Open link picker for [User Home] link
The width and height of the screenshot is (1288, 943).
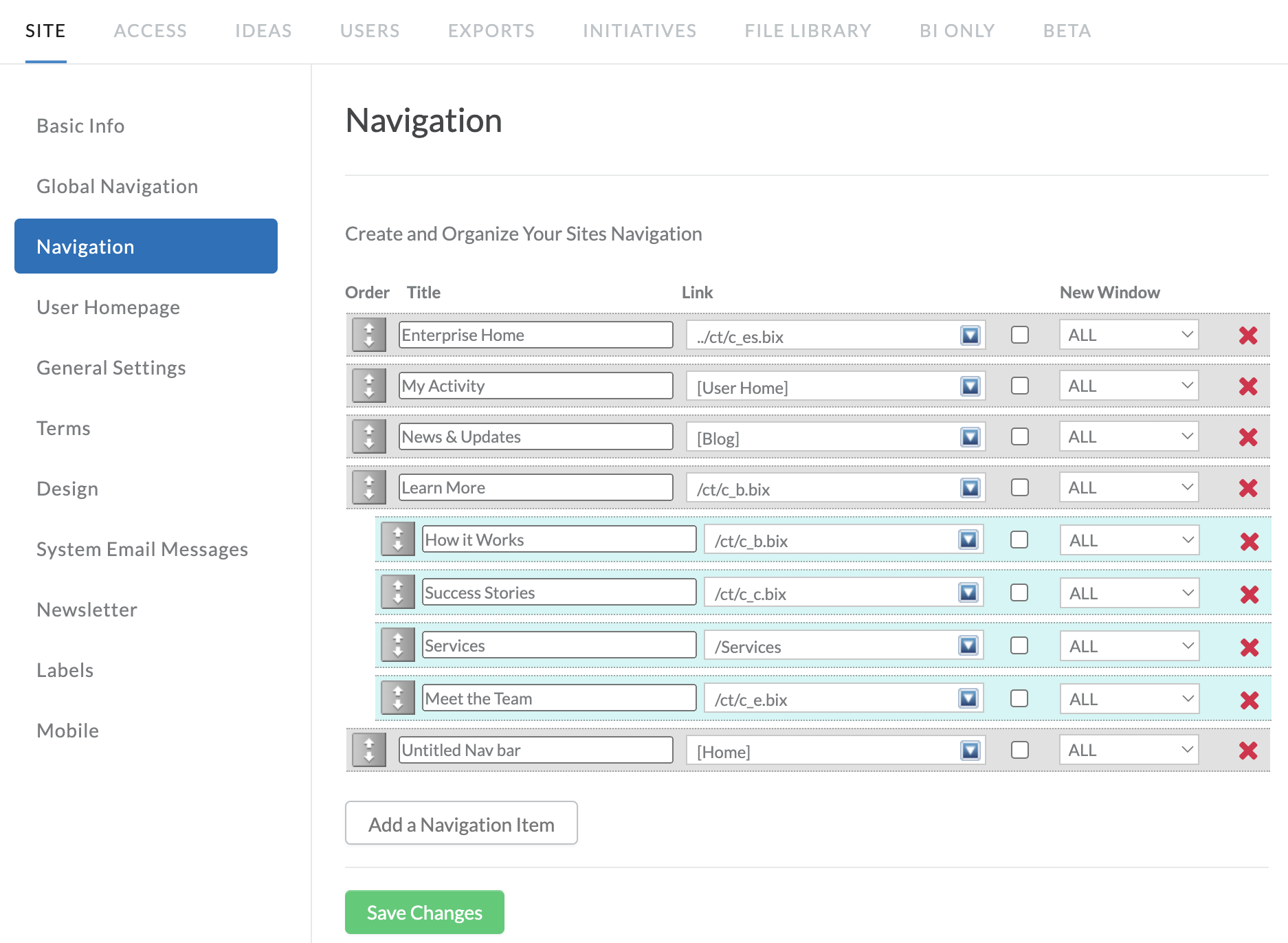pos(970,386)
